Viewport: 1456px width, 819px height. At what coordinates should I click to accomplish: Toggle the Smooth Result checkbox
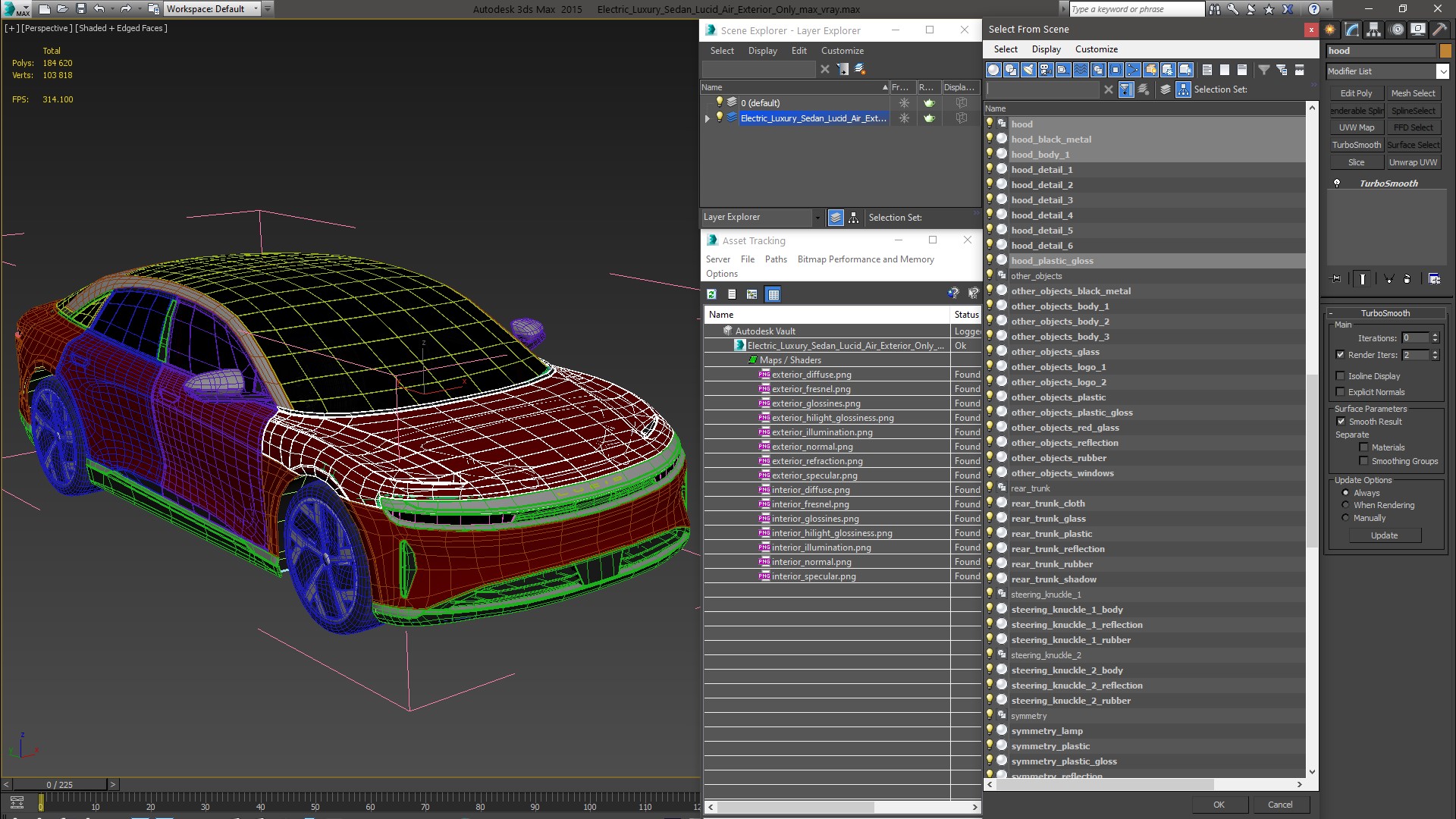(1341, 422)
